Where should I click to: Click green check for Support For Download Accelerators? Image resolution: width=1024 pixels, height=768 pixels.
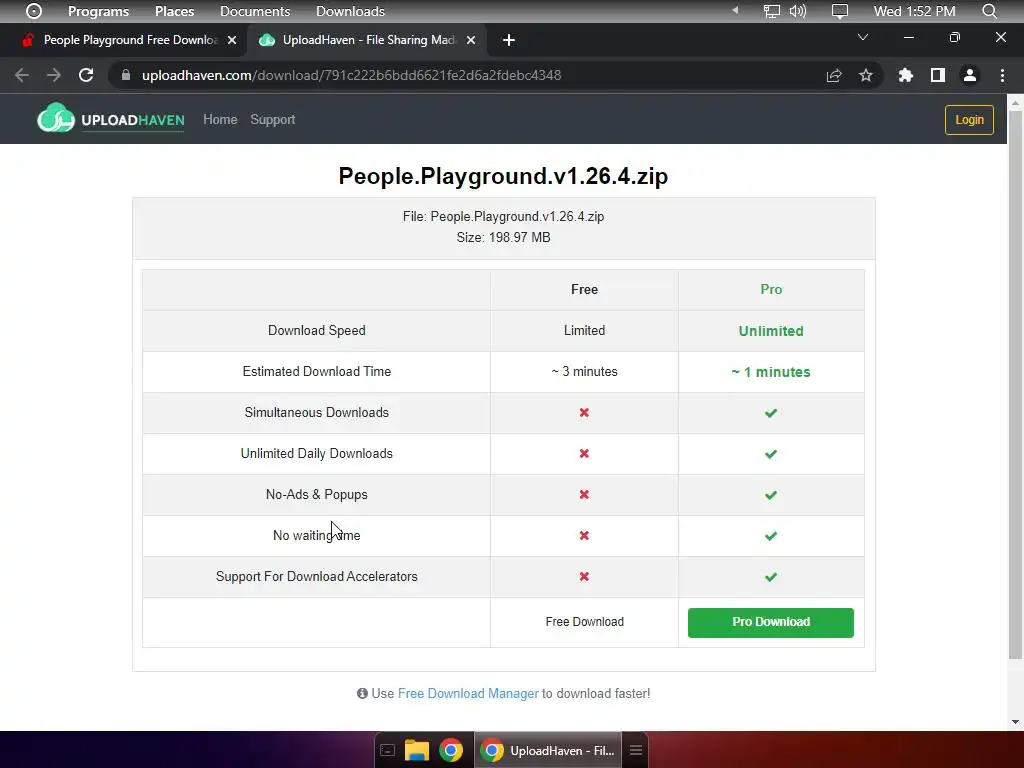tap(771, 577)
